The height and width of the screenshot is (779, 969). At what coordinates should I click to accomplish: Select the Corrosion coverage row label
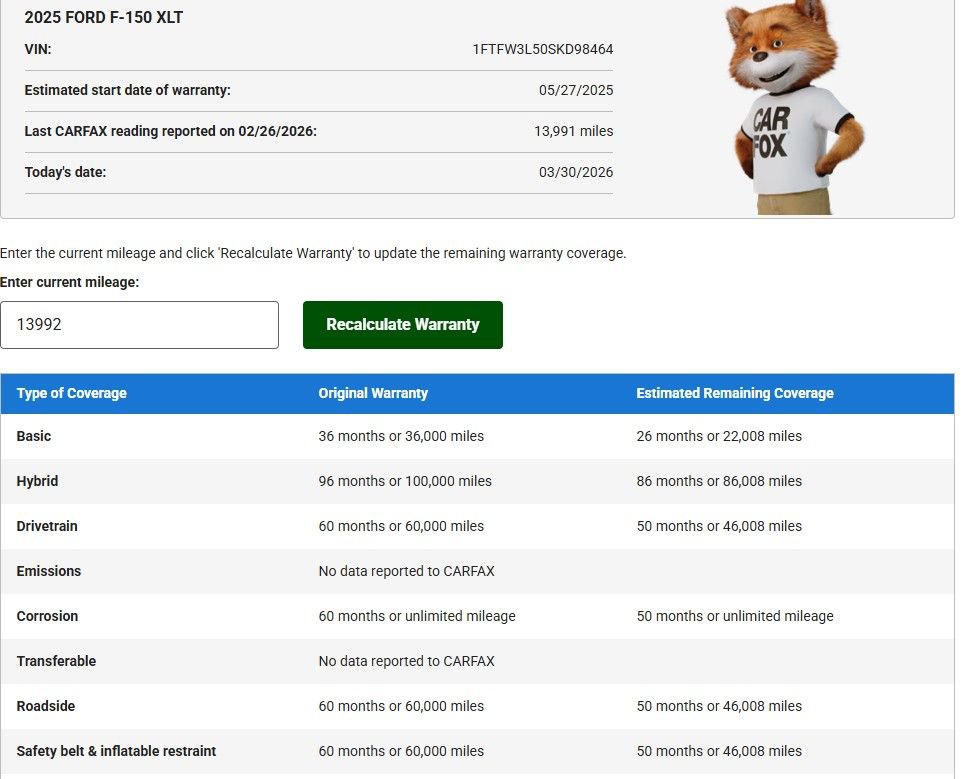(x=48, y=617)
